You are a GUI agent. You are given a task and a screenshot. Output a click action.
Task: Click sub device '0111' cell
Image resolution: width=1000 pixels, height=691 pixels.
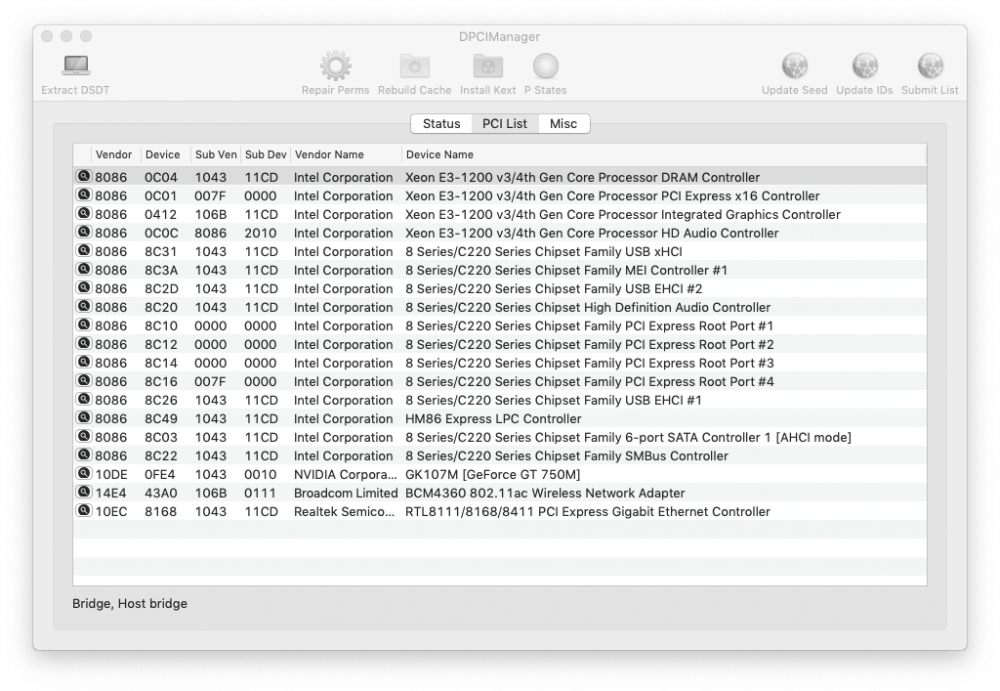pyautogui.click(x=260, y=493)
